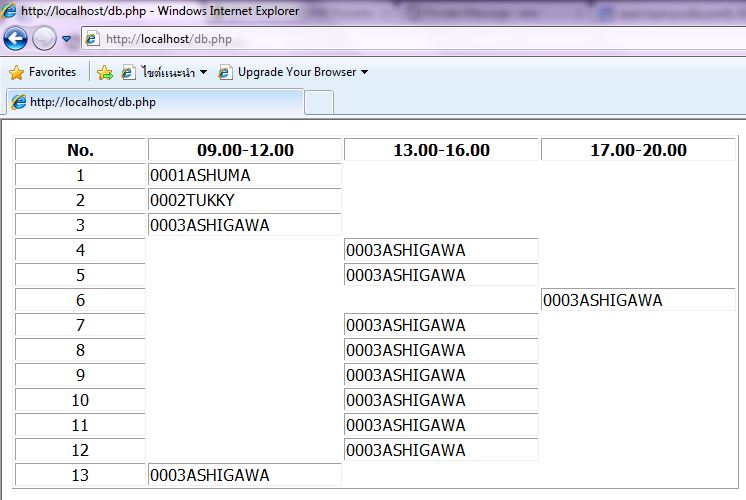The image size is (746, 500).
Task: Click row number 1 cell
Action: [80, 175]
